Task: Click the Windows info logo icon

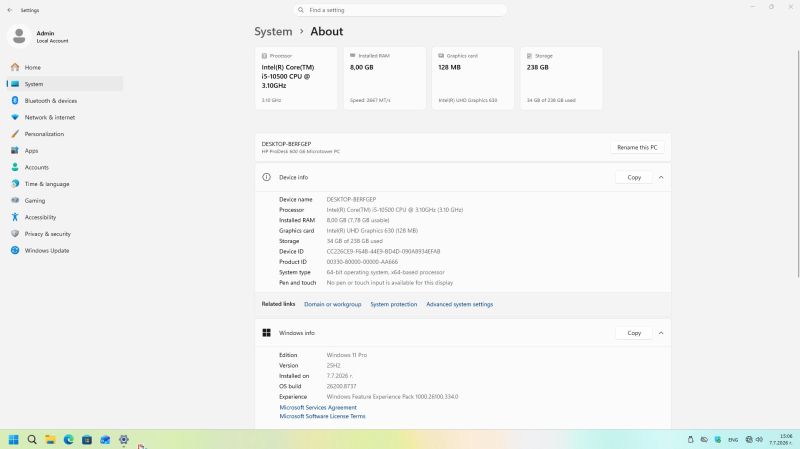Action: tap(266, 333)
